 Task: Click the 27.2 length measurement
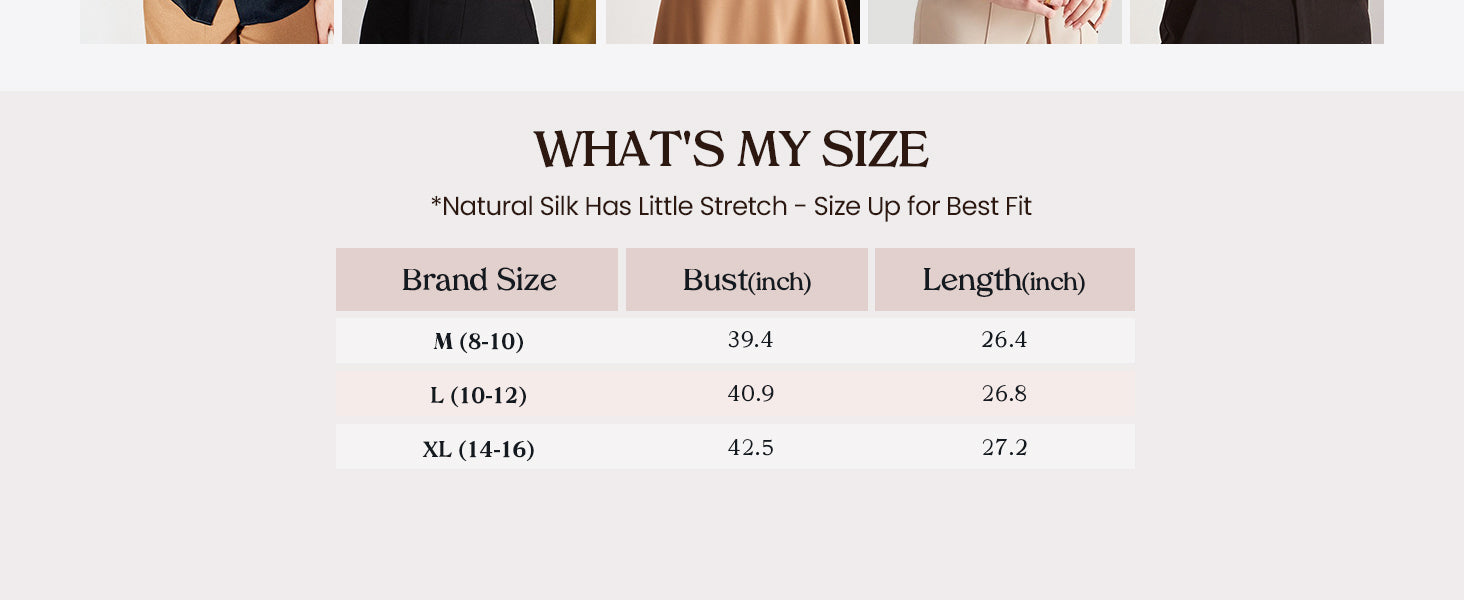(x=1004, y=447)
